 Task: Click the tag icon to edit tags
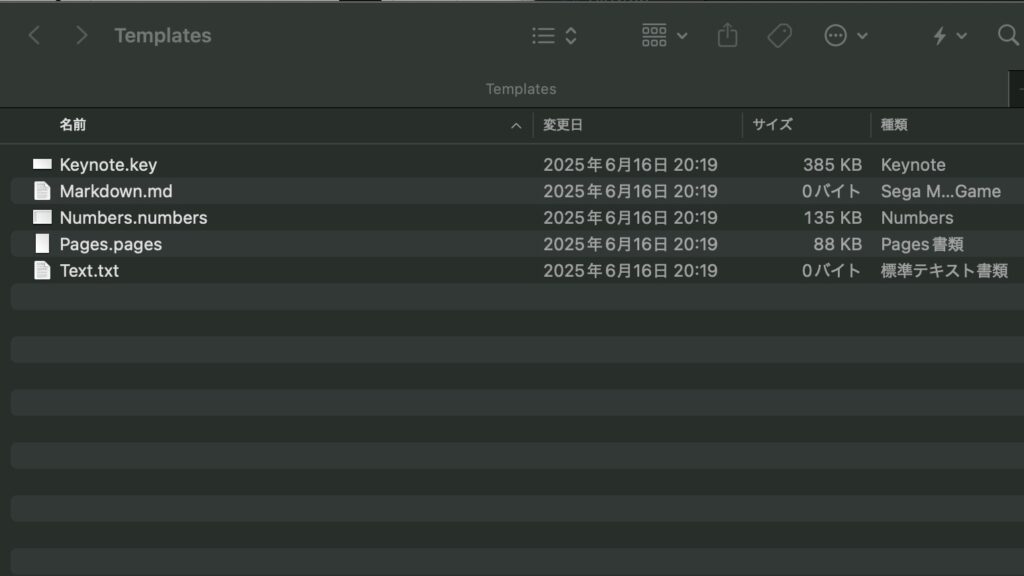coord(779,35)
